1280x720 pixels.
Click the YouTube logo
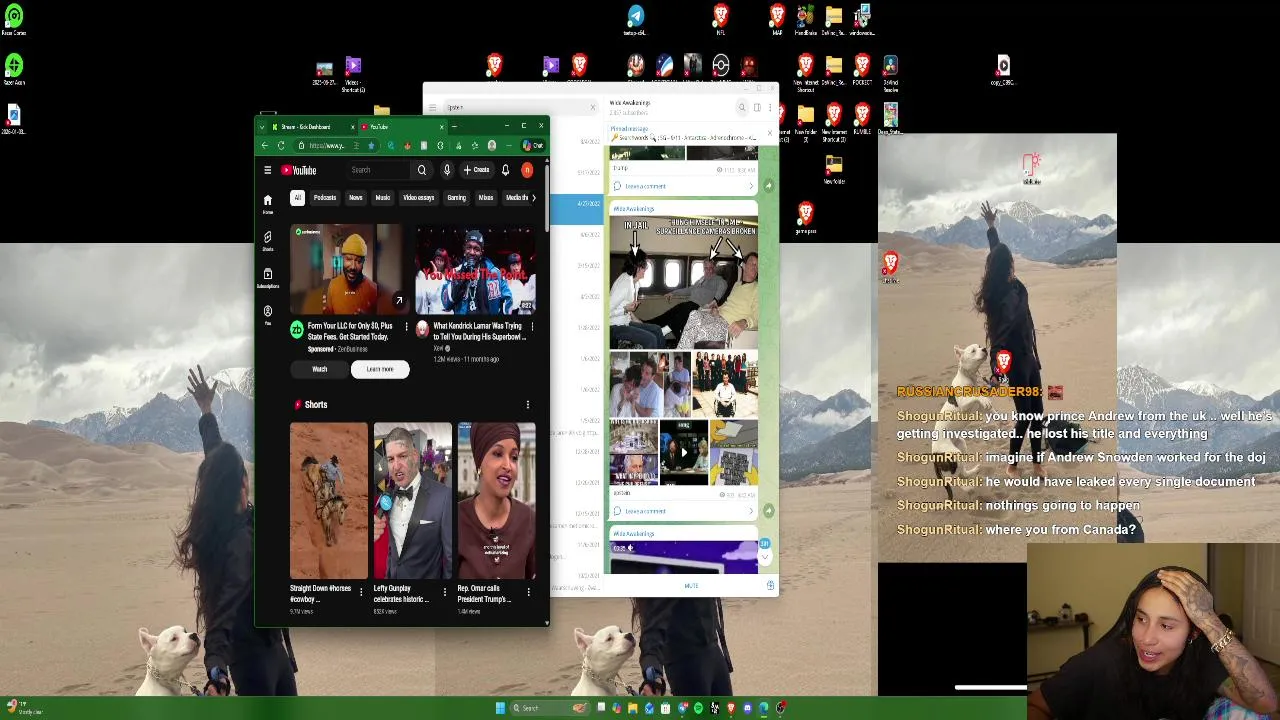point(298,170)
